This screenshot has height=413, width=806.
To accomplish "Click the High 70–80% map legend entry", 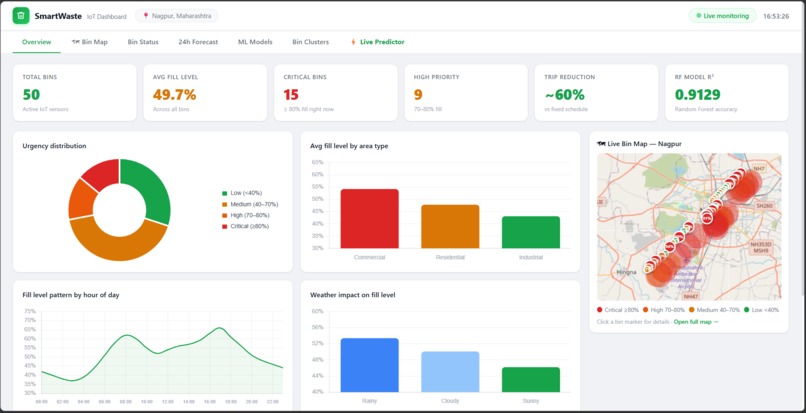I will click(x=664, y=310).
